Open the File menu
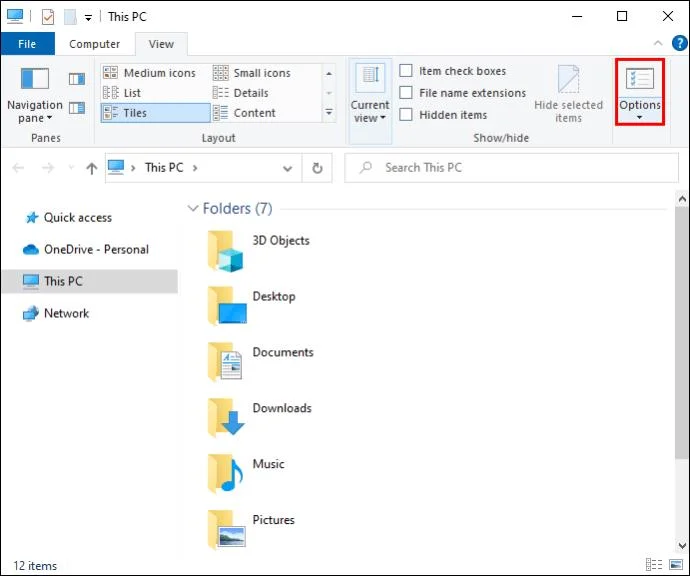This screenshot has height=576, width=690. (27, 44)
